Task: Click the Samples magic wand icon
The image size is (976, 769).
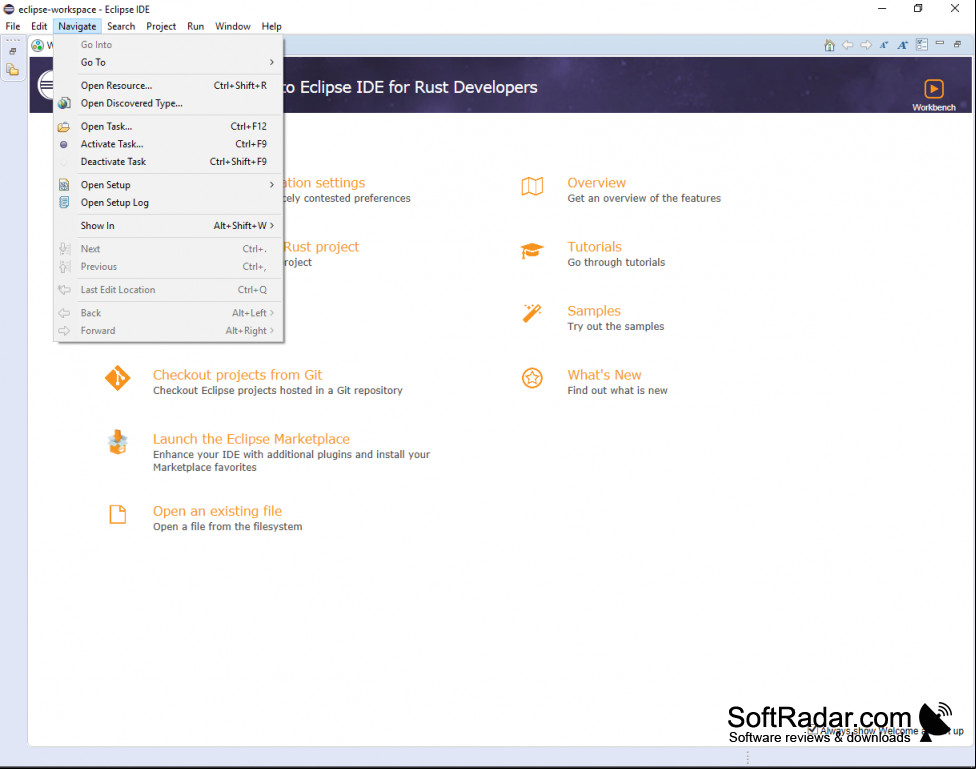Action: [532, 313]
